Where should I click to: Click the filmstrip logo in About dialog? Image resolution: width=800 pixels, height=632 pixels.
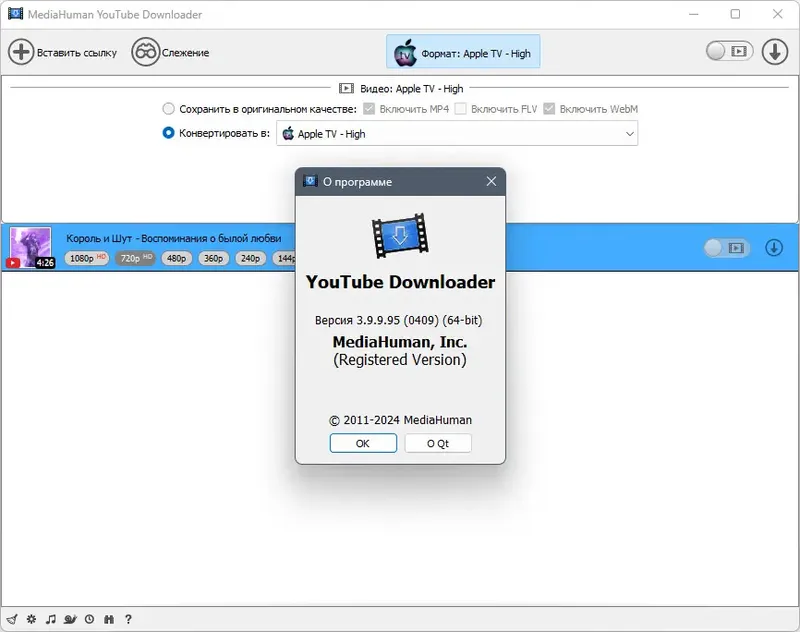click(400, 236)
